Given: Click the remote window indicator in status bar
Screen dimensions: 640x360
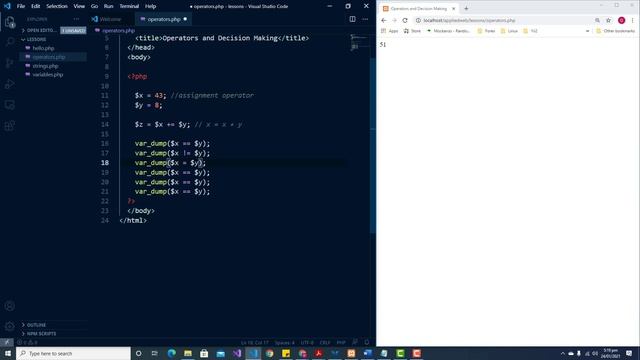Looking at the screenshot, I should (7, 342).
